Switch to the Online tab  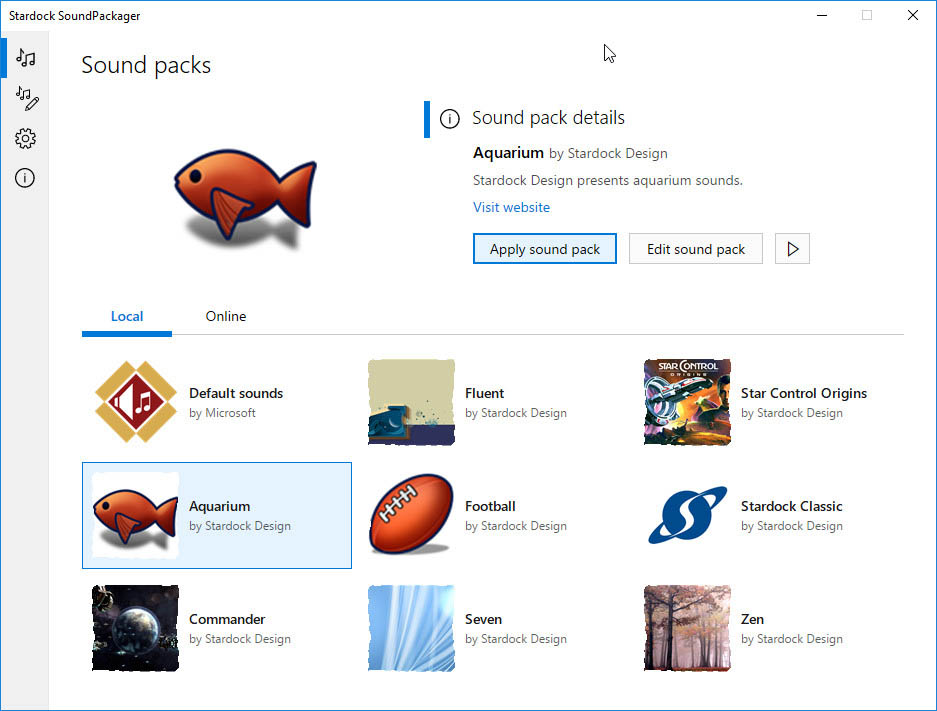[x=226, y=316]
